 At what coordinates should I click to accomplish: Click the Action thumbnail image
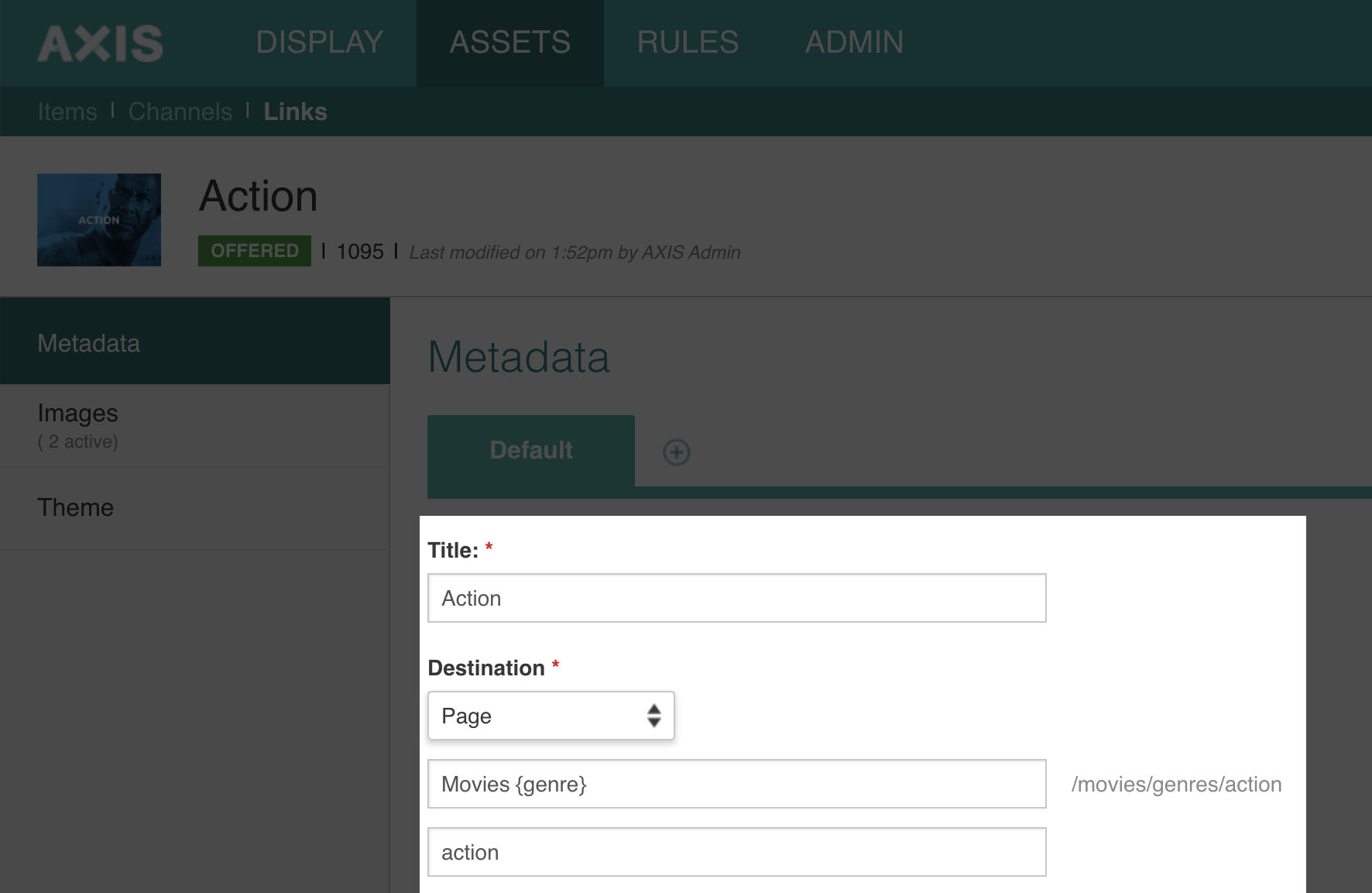(x=99, y=220)
